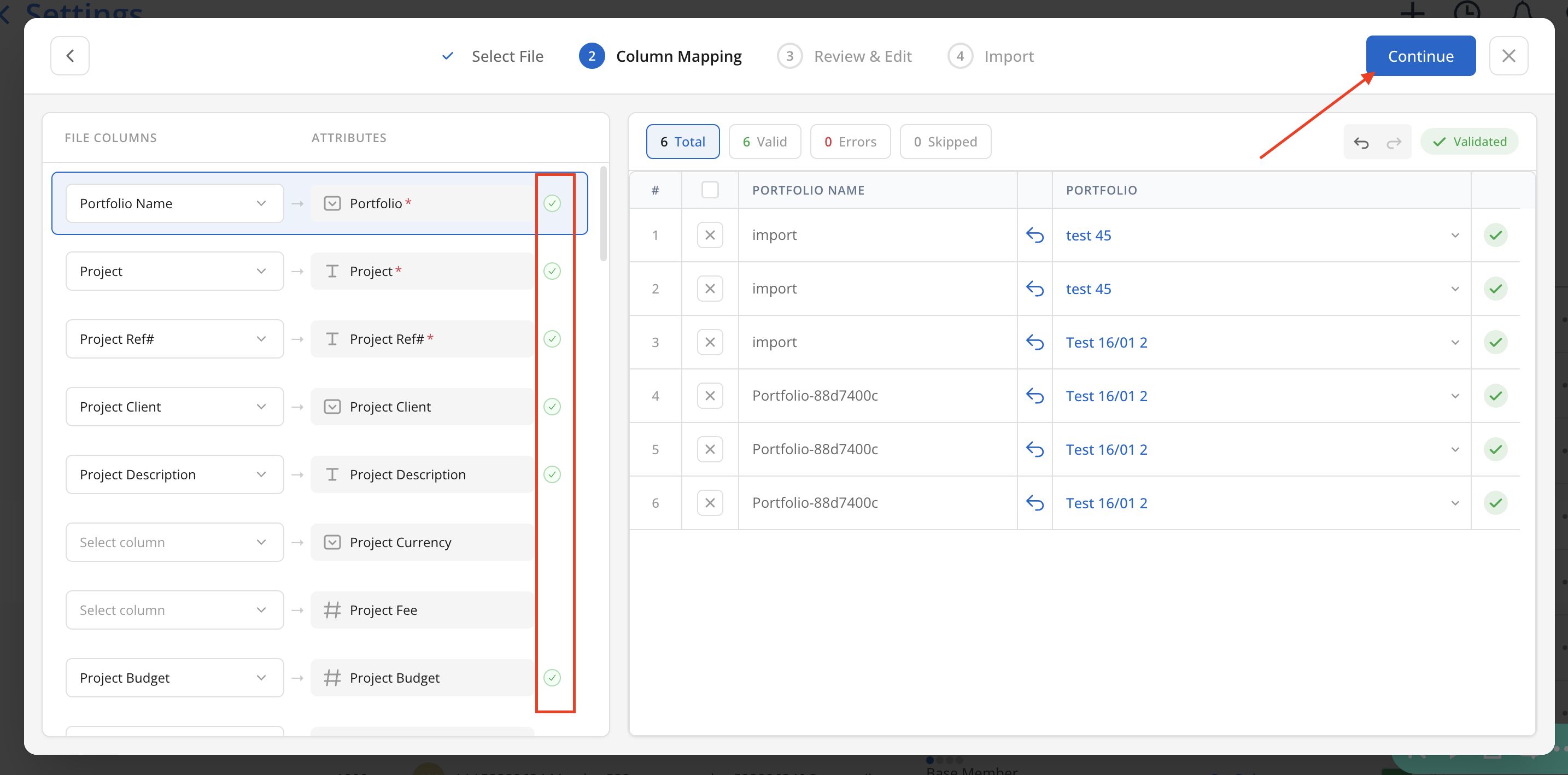Click the mapping check icon beside Project Budget
Screen dimensions: 1568x775
click(552, 678)
